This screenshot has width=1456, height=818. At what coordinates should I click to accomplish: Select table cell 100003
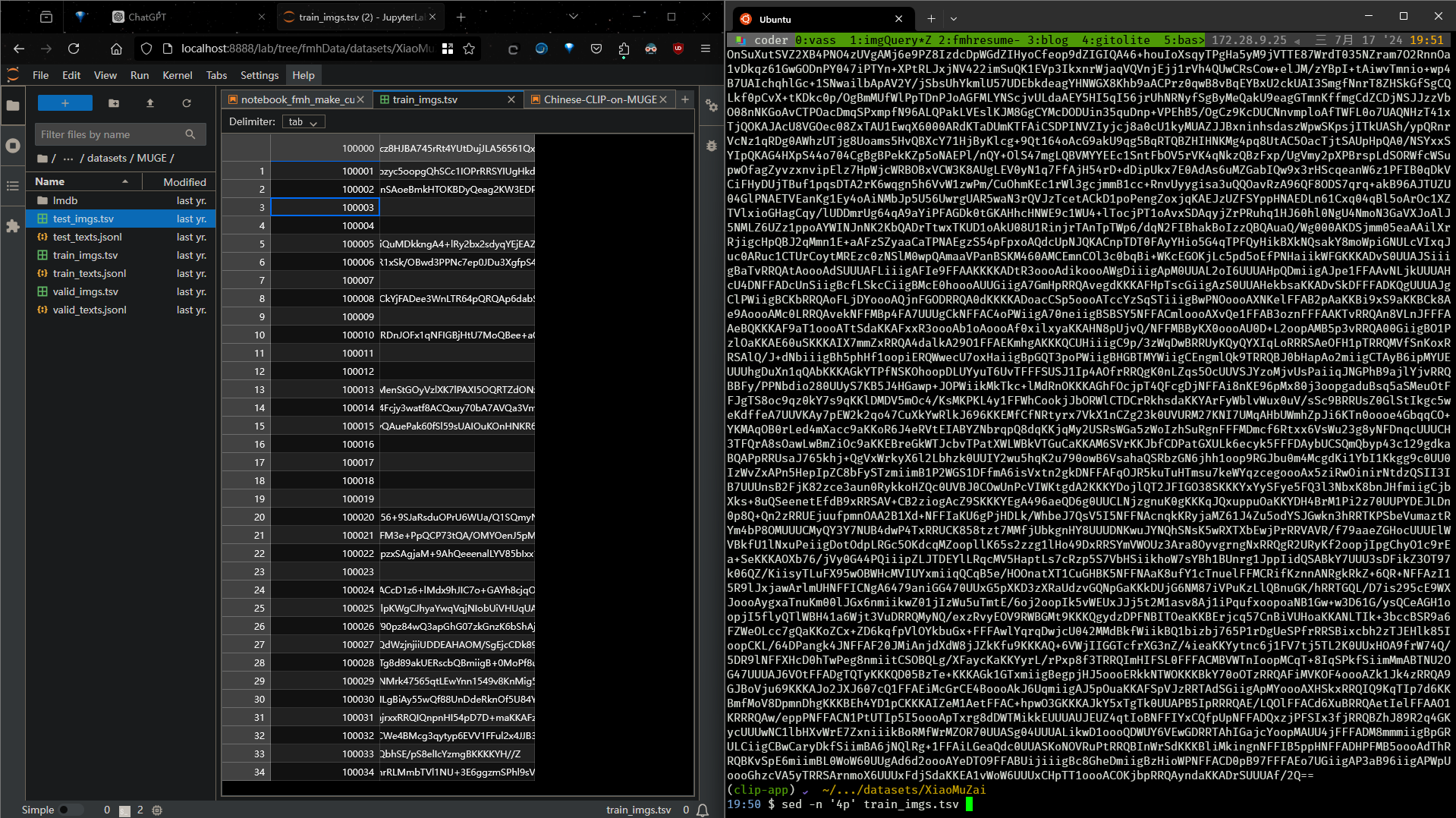coord(325,207)
